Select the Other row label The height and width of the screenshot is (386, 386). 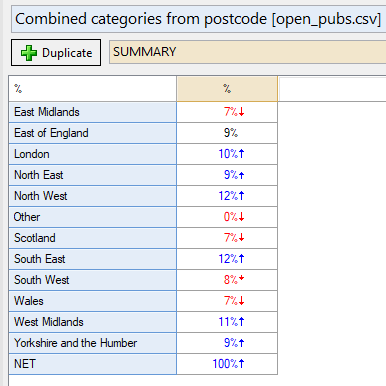[93, 217]
